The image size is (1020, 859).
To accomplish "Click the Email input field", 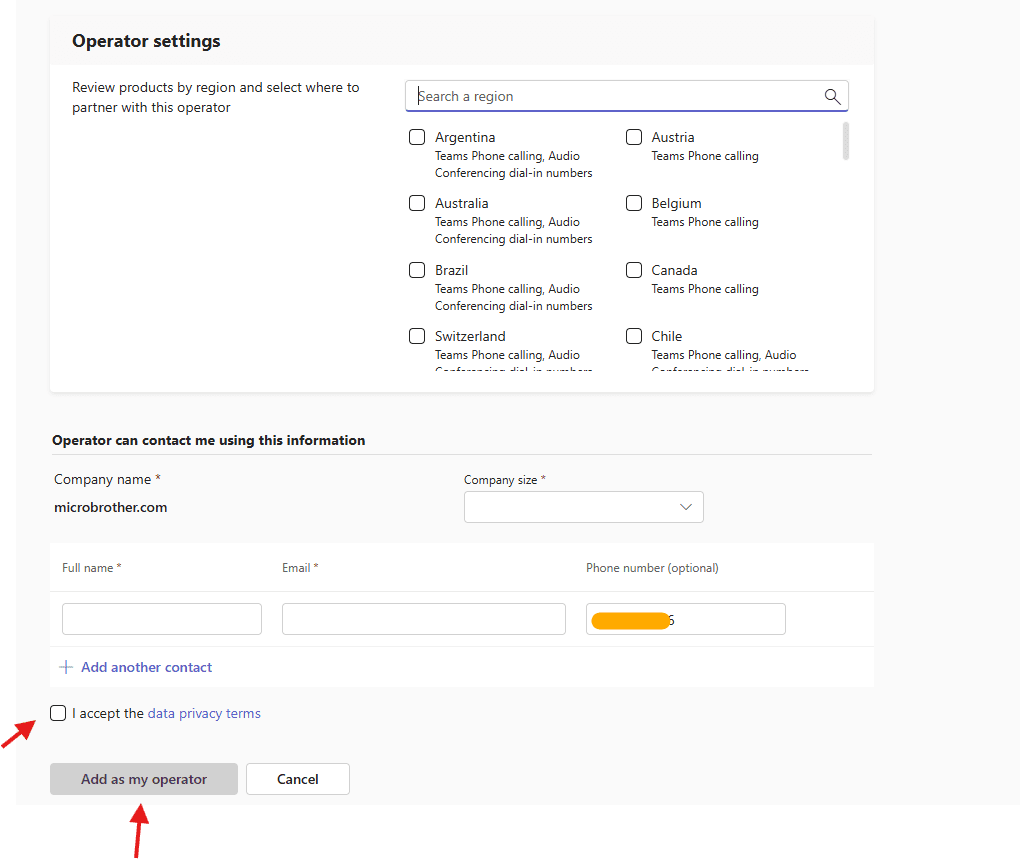I will click(x=424, y=619).
